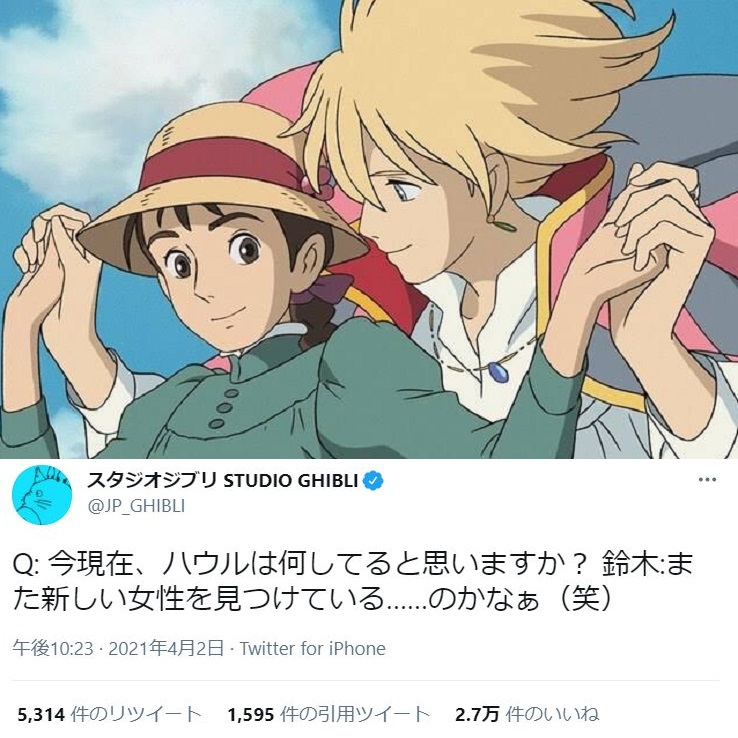Open the Twitter for iPhone source link
Viewport: 738px width, 738px height.
pos(313,649)
